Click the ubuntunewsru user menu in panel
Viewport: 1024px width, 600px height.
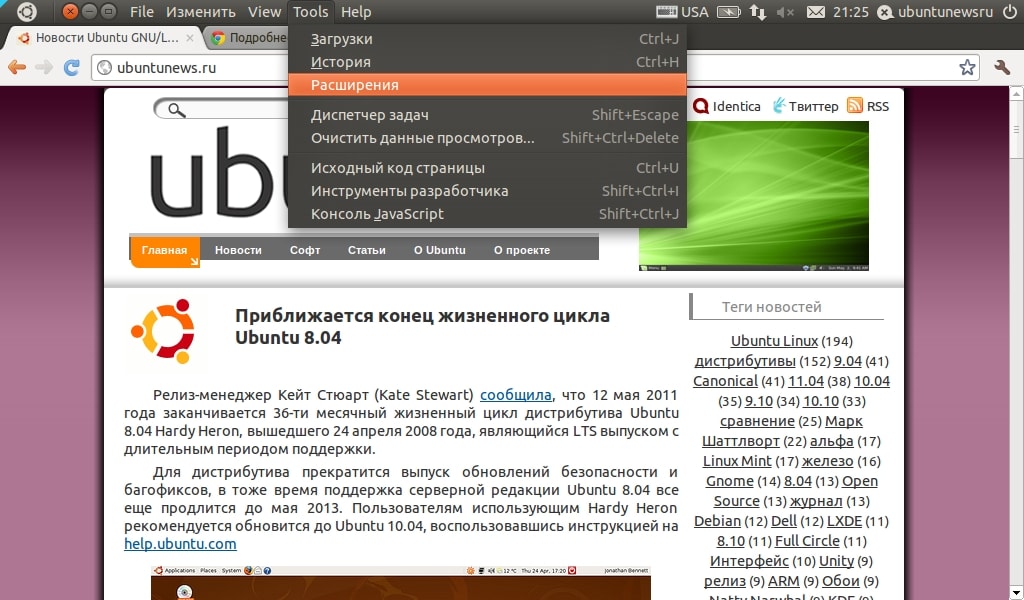point(935,12)
